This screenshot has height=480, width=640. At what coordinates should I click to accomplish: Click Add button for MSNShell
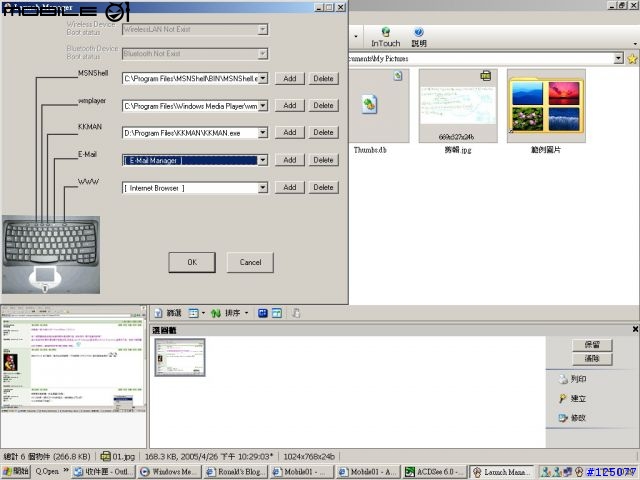[x=290, y=78]
